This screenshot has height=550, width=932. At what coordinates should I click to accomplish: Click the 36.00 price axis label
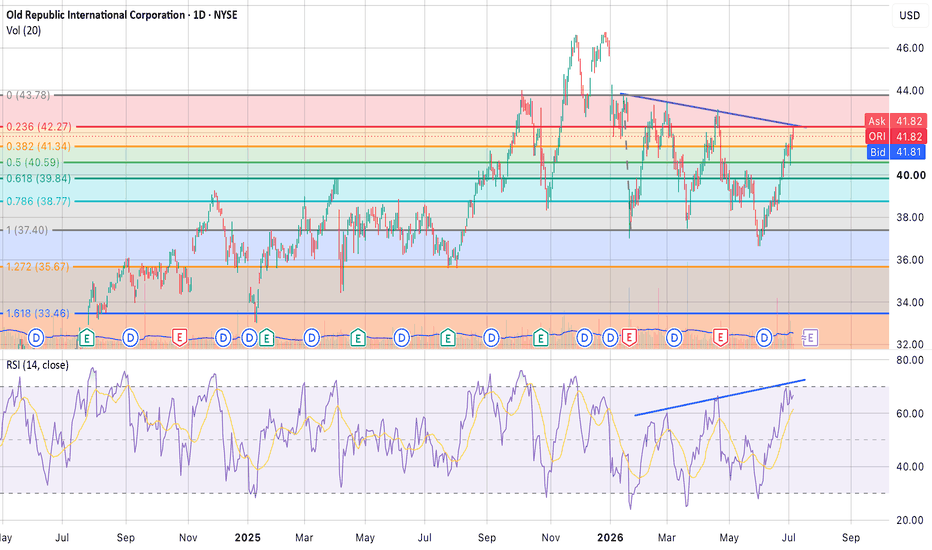pos(910,260)
